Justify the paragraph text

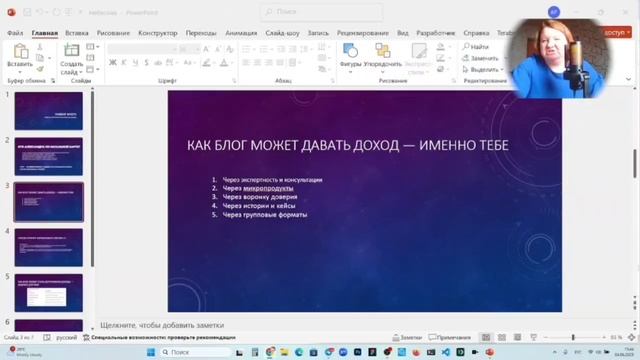coord(280,62)
